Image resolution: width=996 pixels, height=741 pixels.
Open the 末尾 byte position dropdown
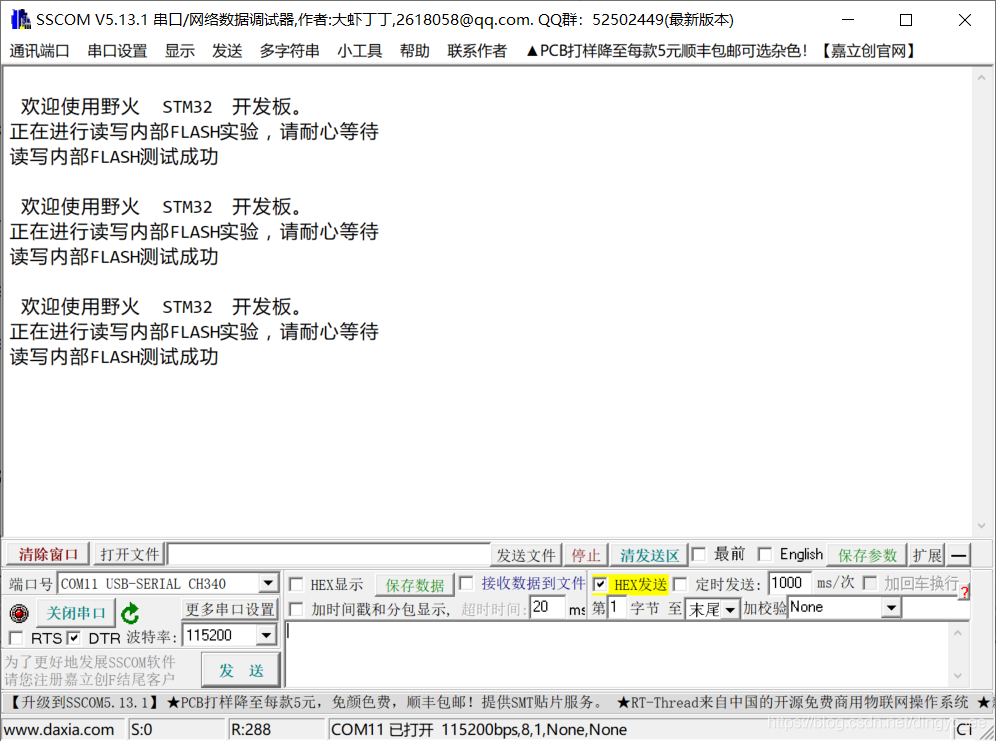pyautogui.click(x=730, y=610)
